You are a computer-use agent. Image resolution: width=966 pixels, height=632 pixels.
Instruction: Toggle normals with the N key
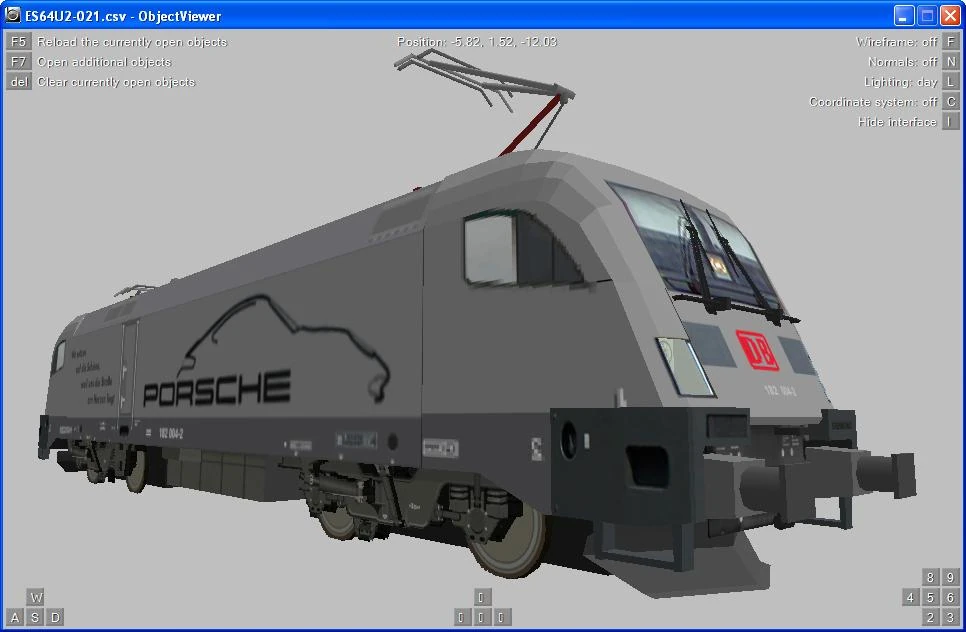click(x=951, y=62)
